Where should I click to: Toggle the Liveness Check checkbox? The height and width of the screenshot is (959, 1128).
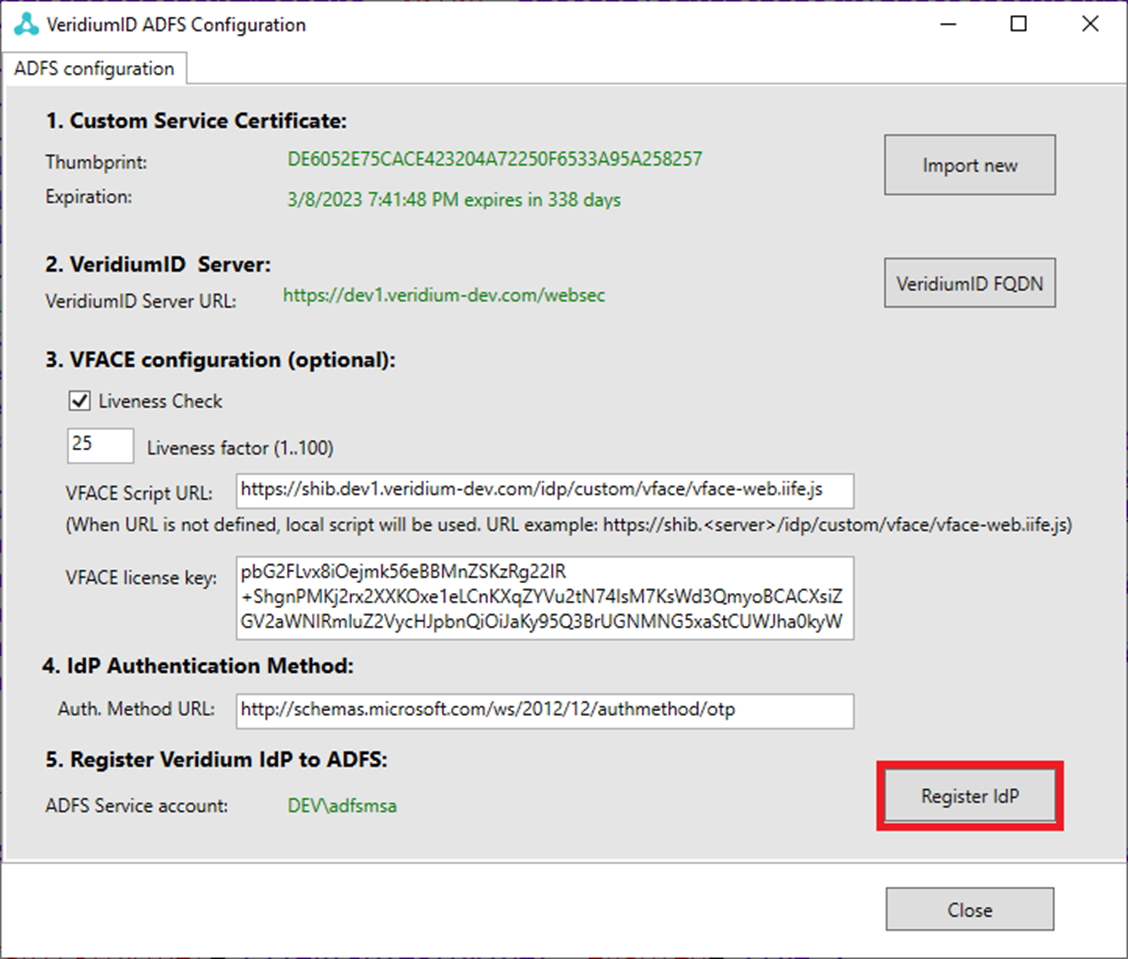[79, 401]
